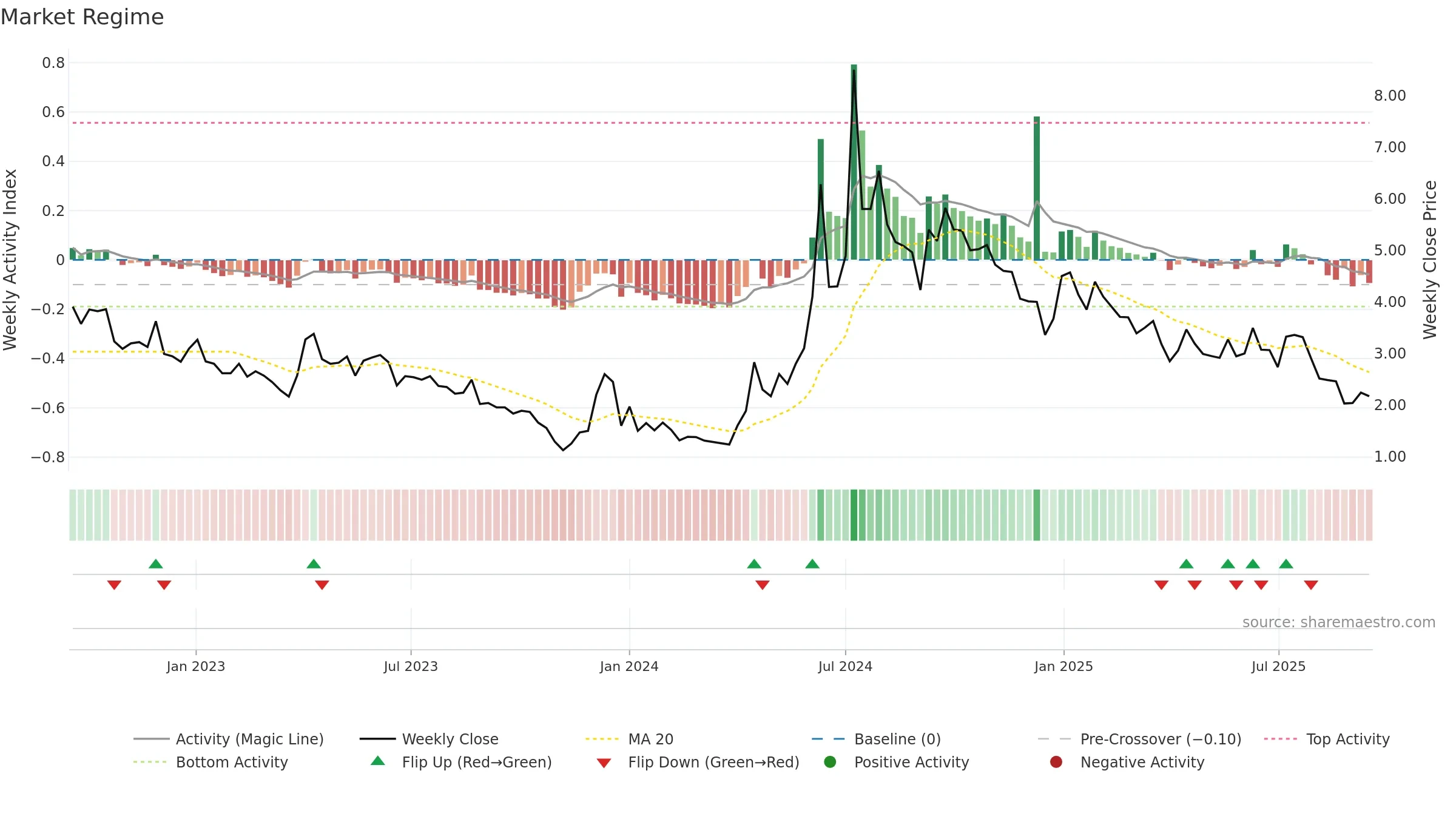Click the dark green regime strip cell at Jul 2024

854,515
